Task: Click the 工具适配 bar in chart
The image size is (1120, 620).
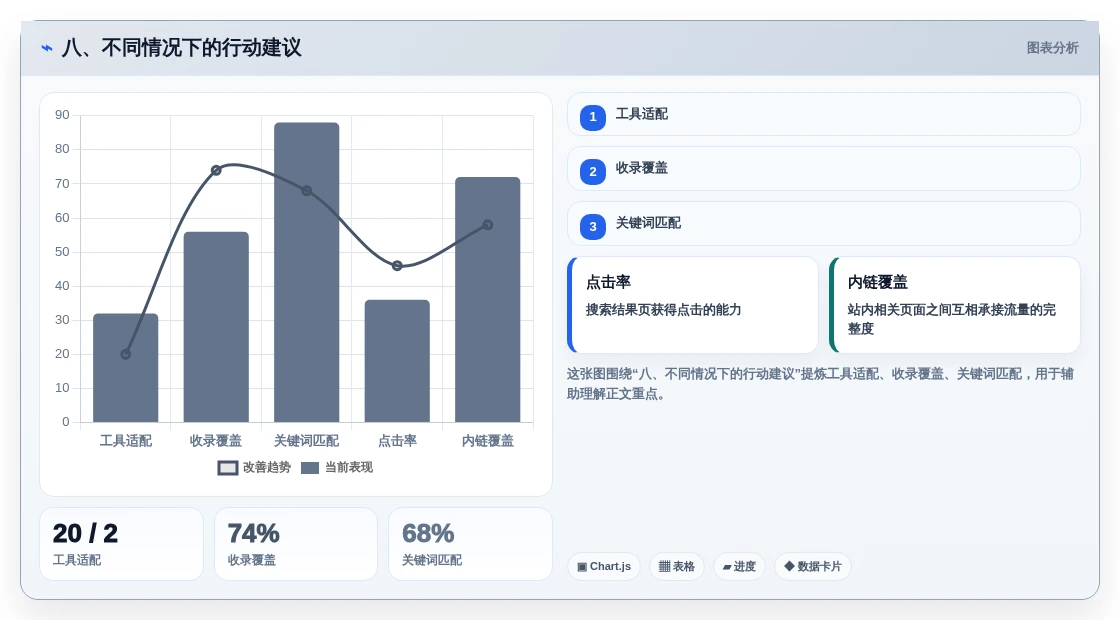Action: click(126, 368)
